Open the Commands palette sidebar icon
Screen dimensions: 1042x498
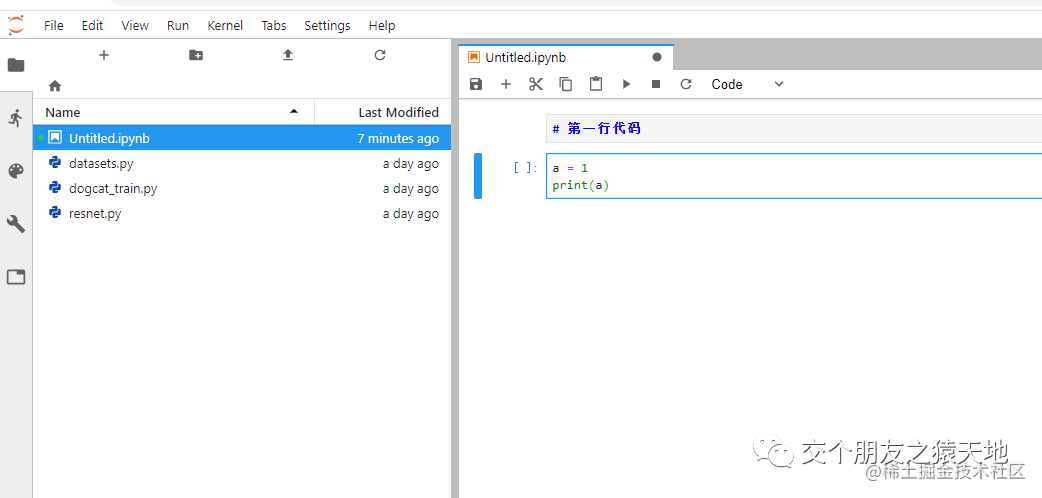[x=15, y=172]
